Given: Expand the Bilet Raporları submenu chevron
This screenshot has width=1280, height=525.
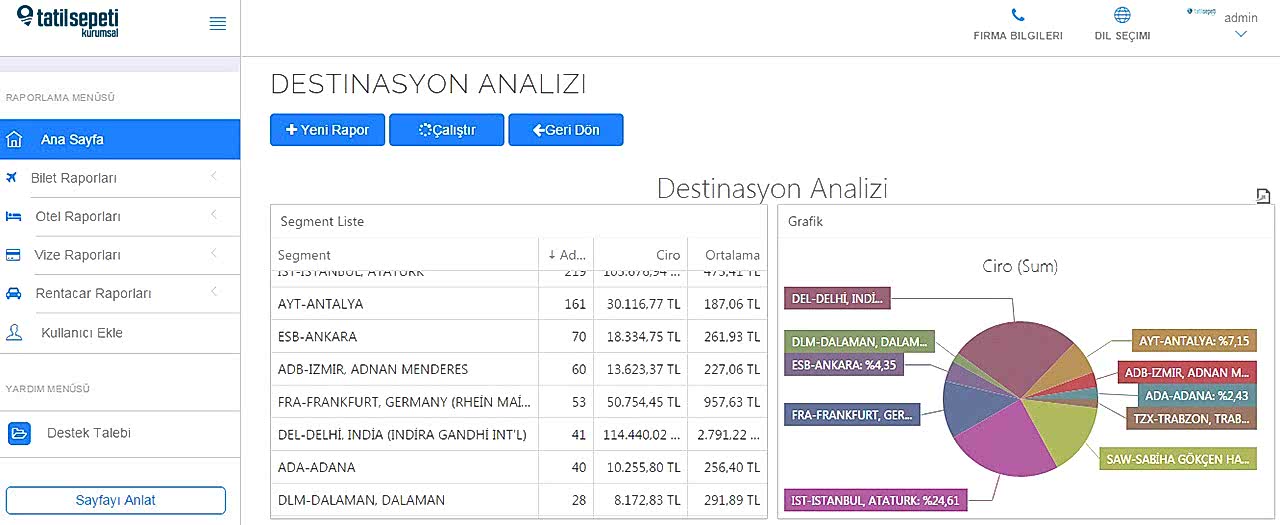Looking at the screenshot, I should (x=213, y=177).
